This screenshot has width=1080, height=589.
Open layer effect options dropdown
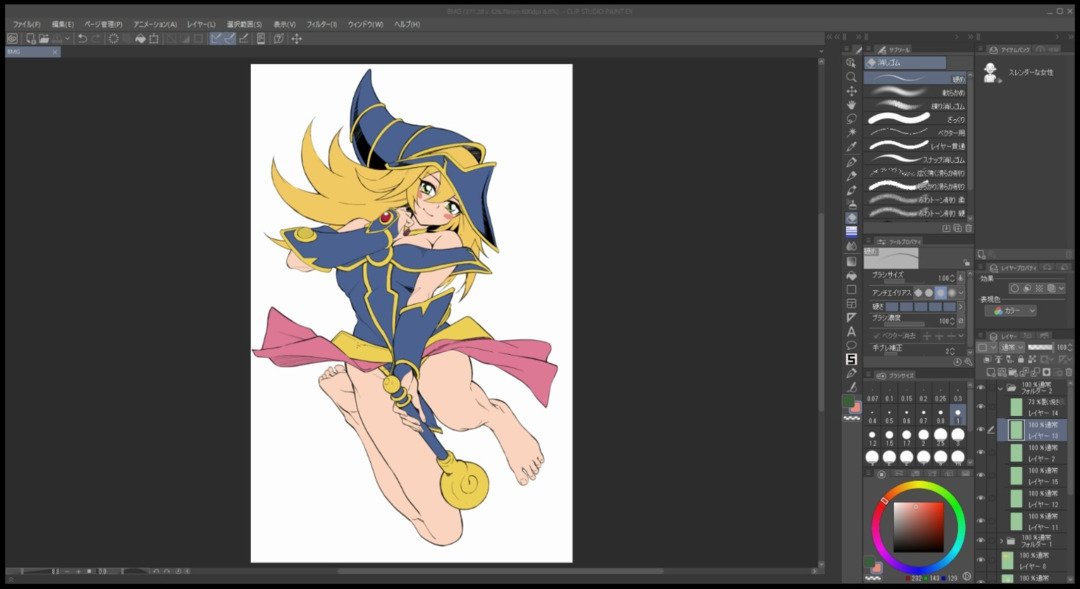(1061, 289)
